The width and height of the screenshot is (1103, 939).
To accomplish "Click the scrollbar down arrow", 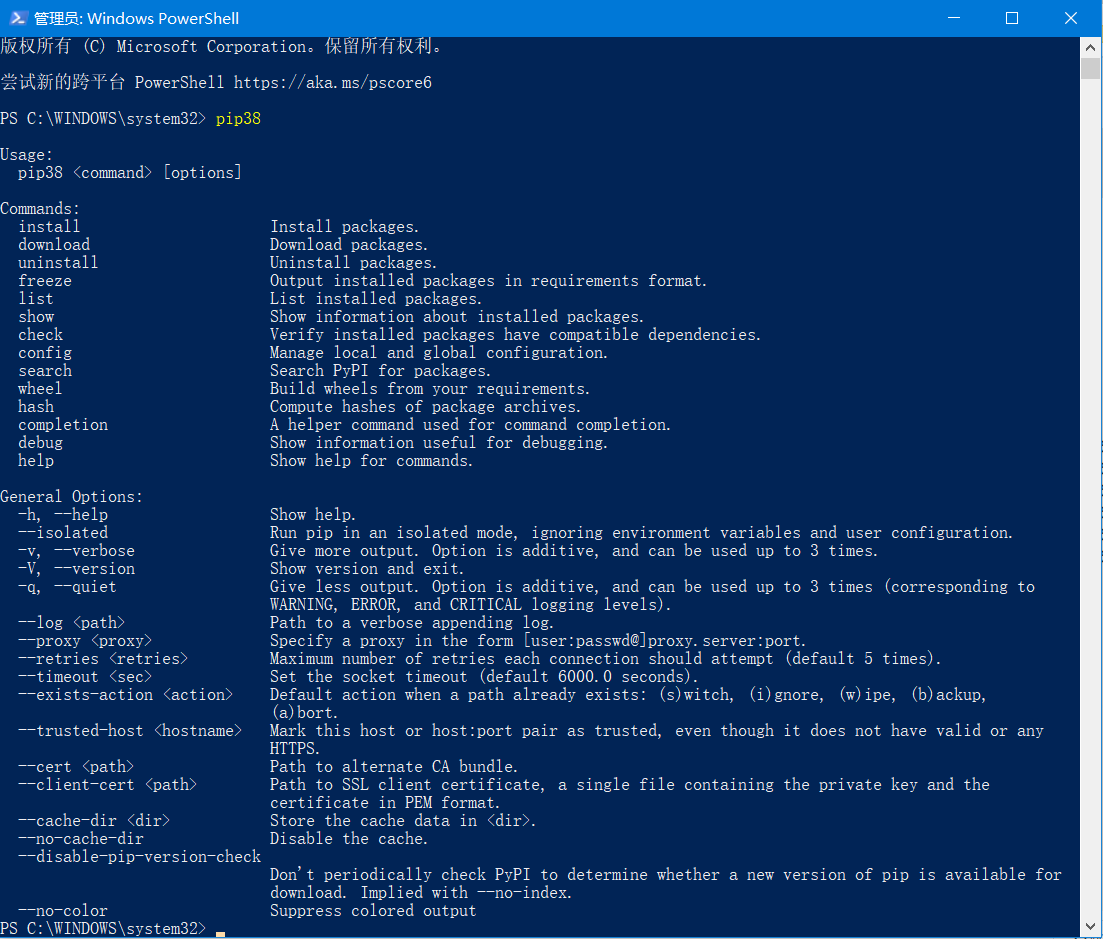I will point(1090,926).
